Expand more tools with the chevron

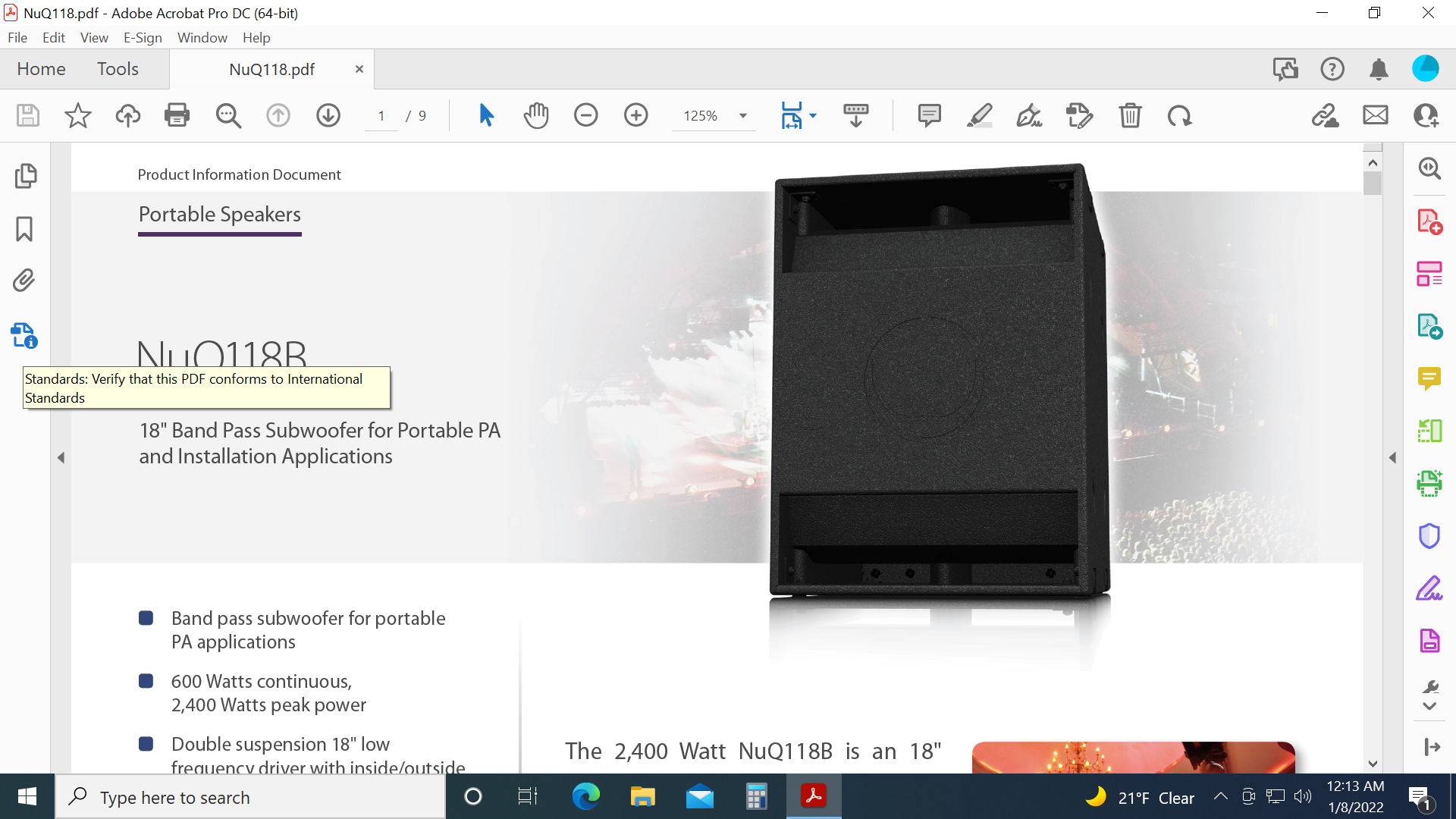[x=1429, y=705]
